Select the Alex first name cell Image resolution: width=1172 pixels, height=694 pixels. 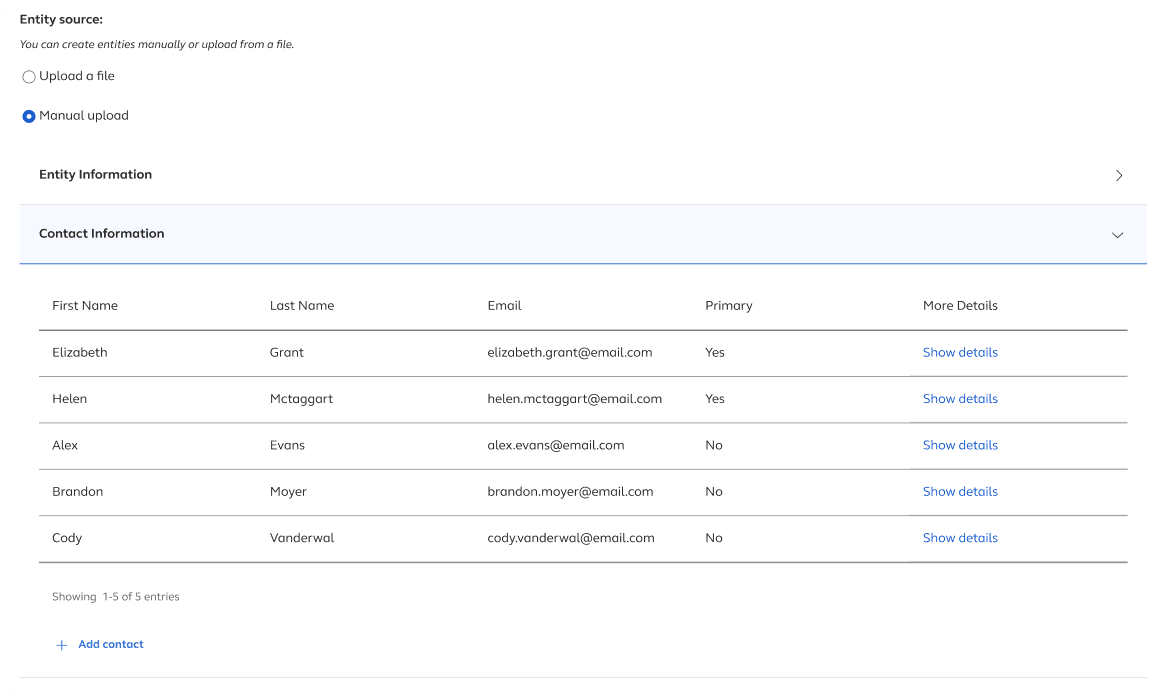coord(65,445)
